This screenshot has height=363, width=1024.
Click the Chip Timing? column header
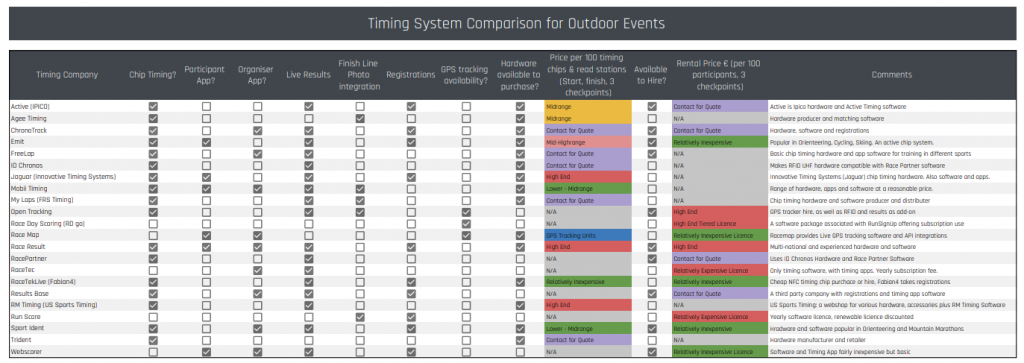[x=153, y=74]
